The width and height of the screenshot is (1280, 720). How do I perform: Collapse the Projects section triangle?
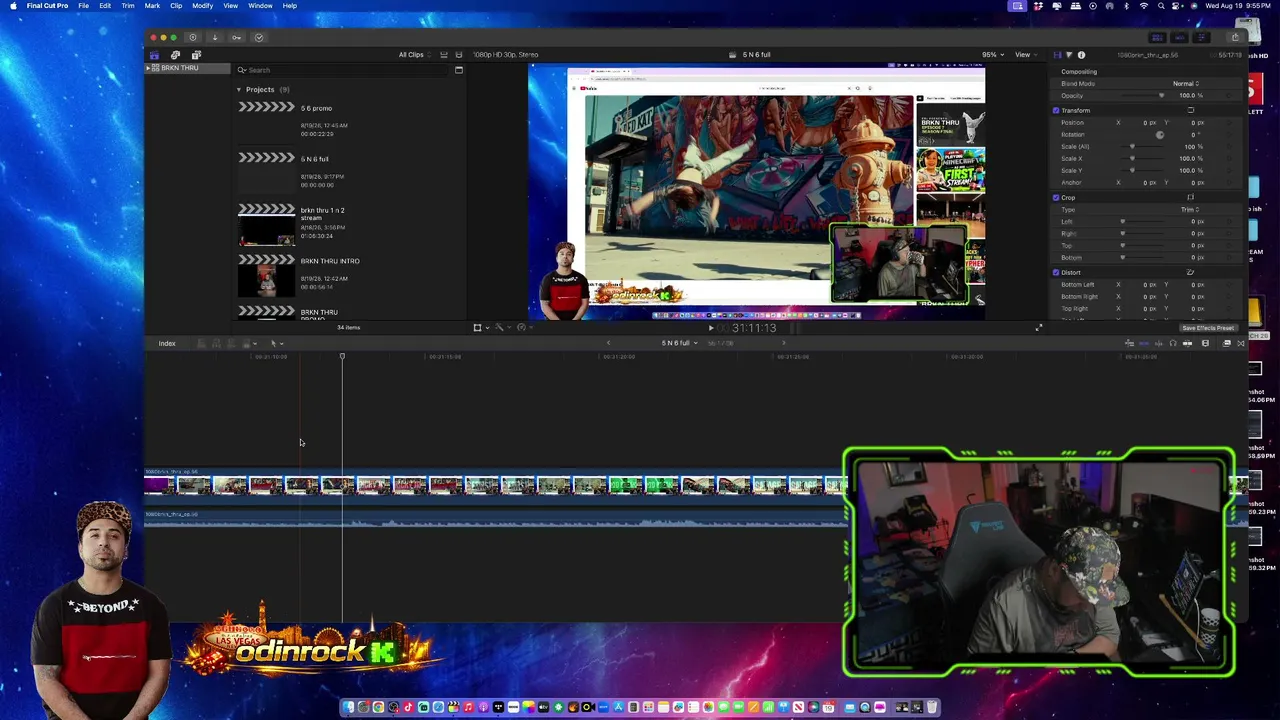[x=239, y=90]
